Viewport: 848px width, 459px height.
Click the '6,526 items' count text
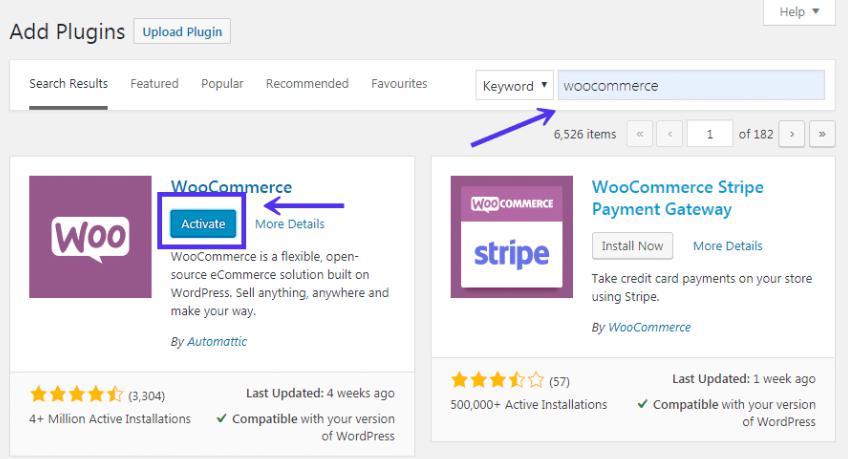pos(585,134)
